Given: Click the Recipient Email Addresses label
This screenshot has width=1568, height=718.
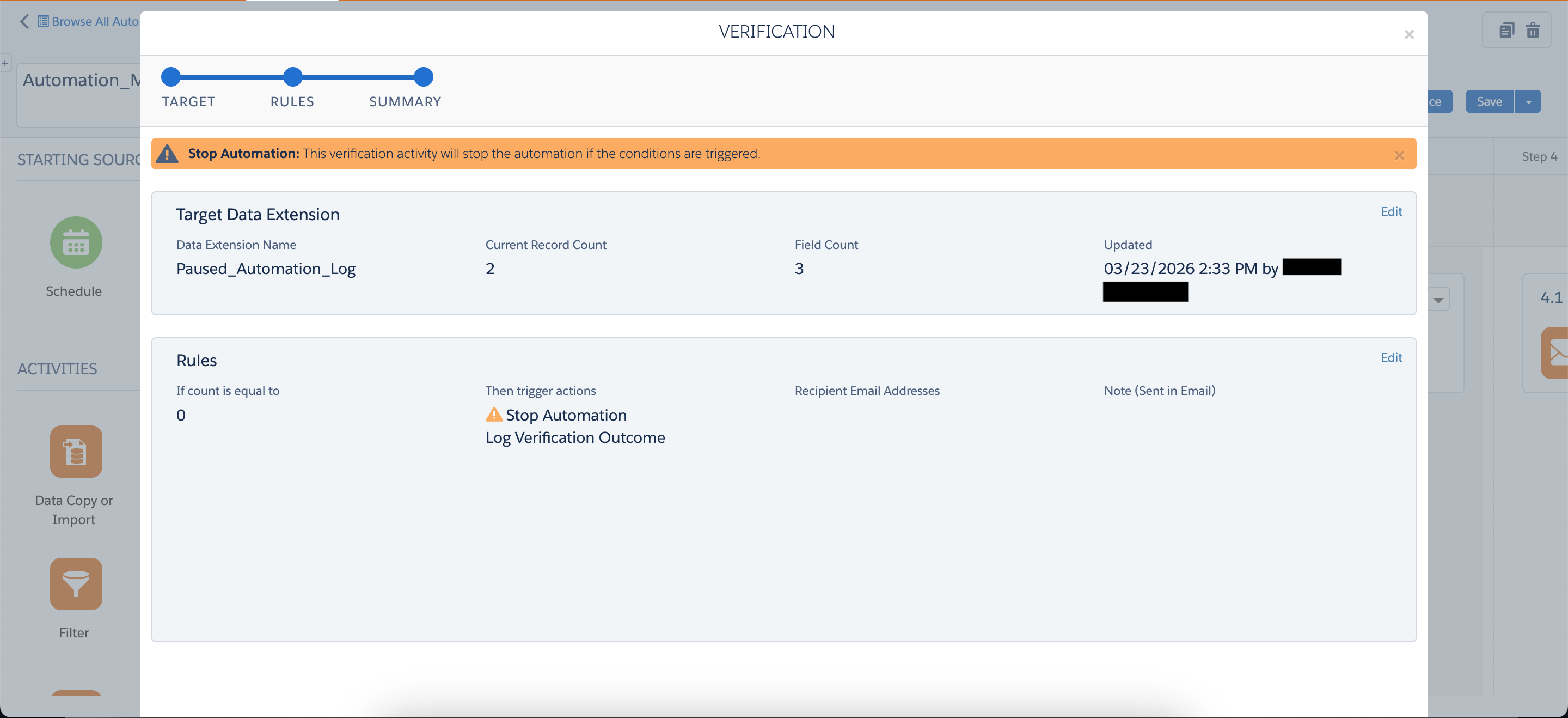Looking at the screenshot, I should pyautogui.click(x=867, y=391).
